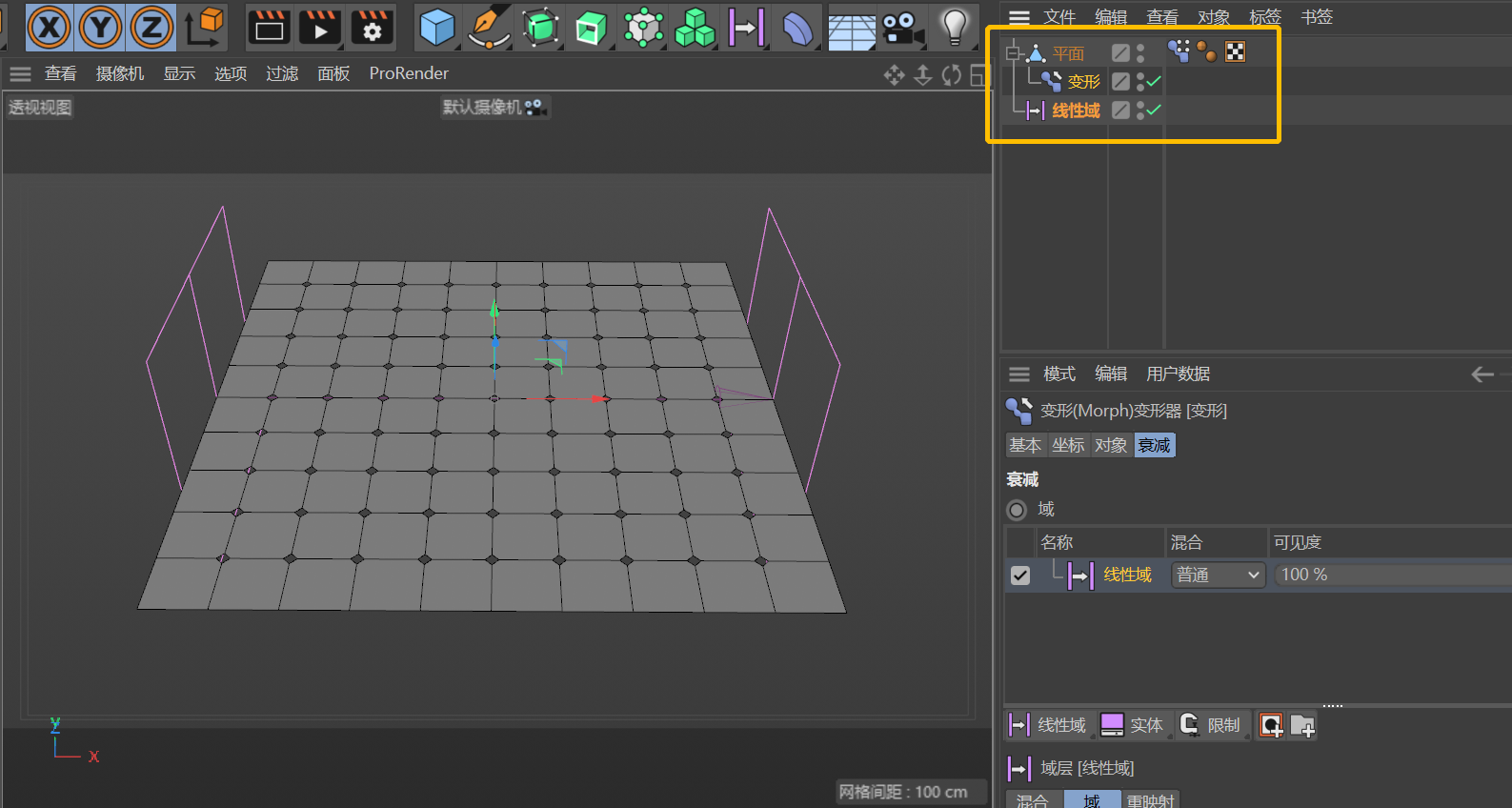The height and width of the screenshot is (808, 1512).
Task: Click the morph tag icon on 平面
Action: click(x=1179, y=51)
